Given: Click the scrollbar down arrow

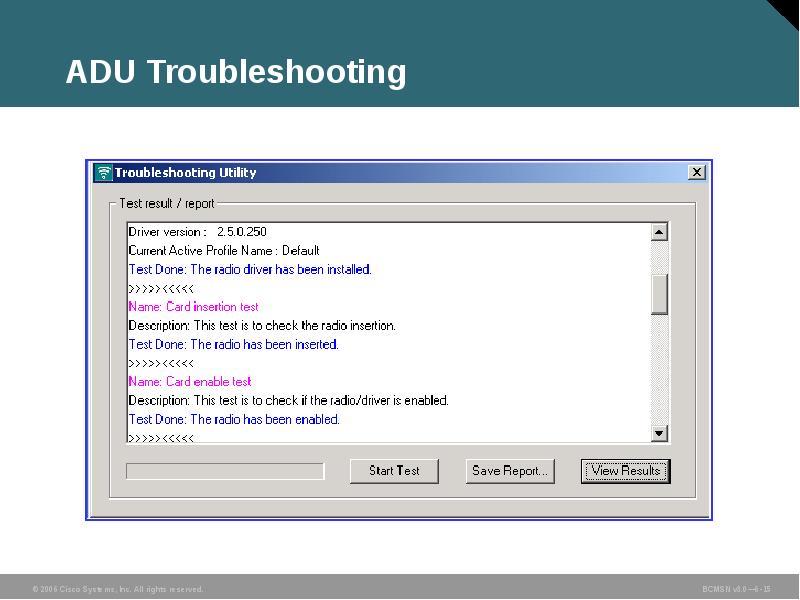Looking at the screenshot, I should coord(657,434).
